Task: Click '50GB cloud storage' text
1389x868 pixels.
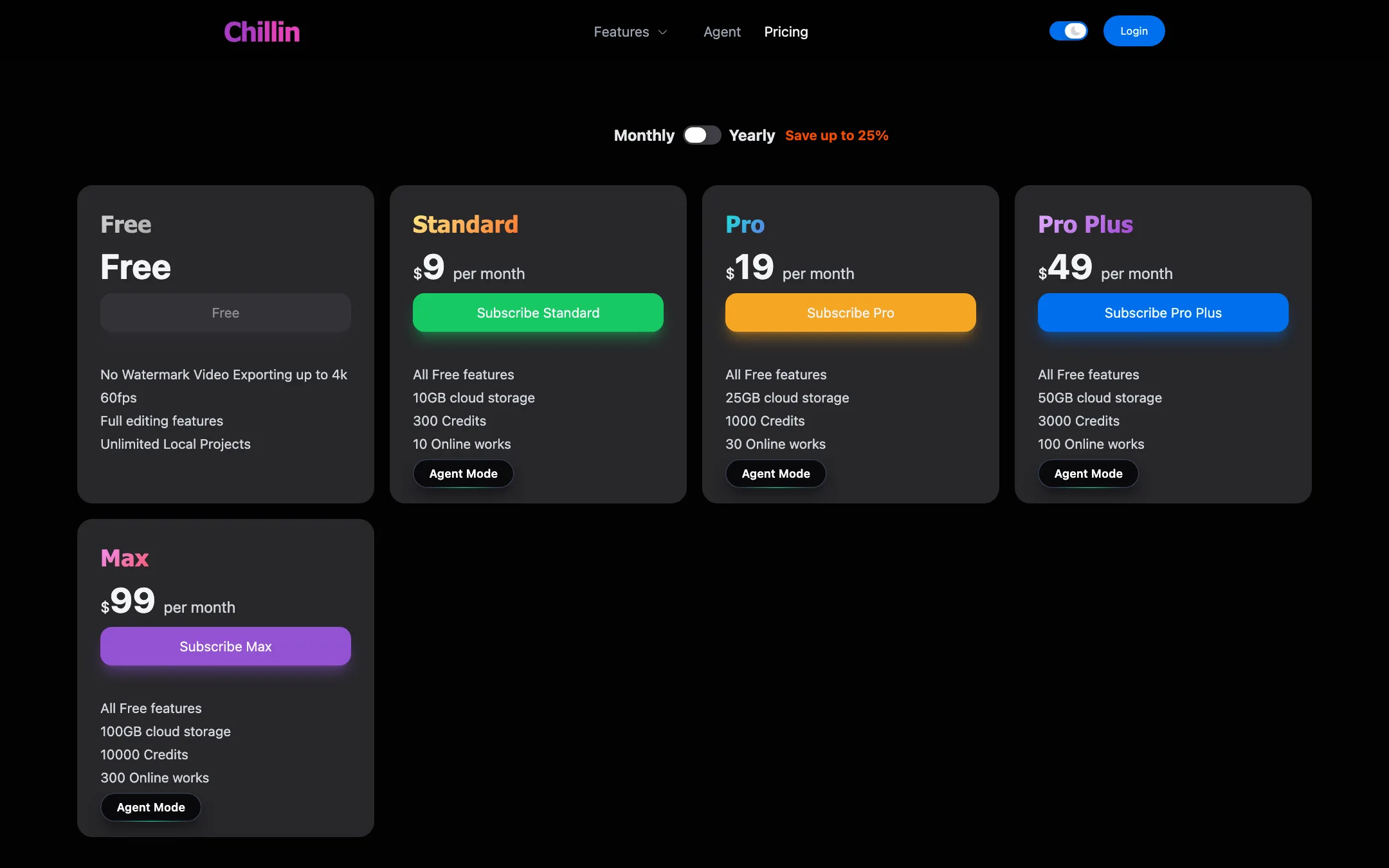Action: 1100,397
